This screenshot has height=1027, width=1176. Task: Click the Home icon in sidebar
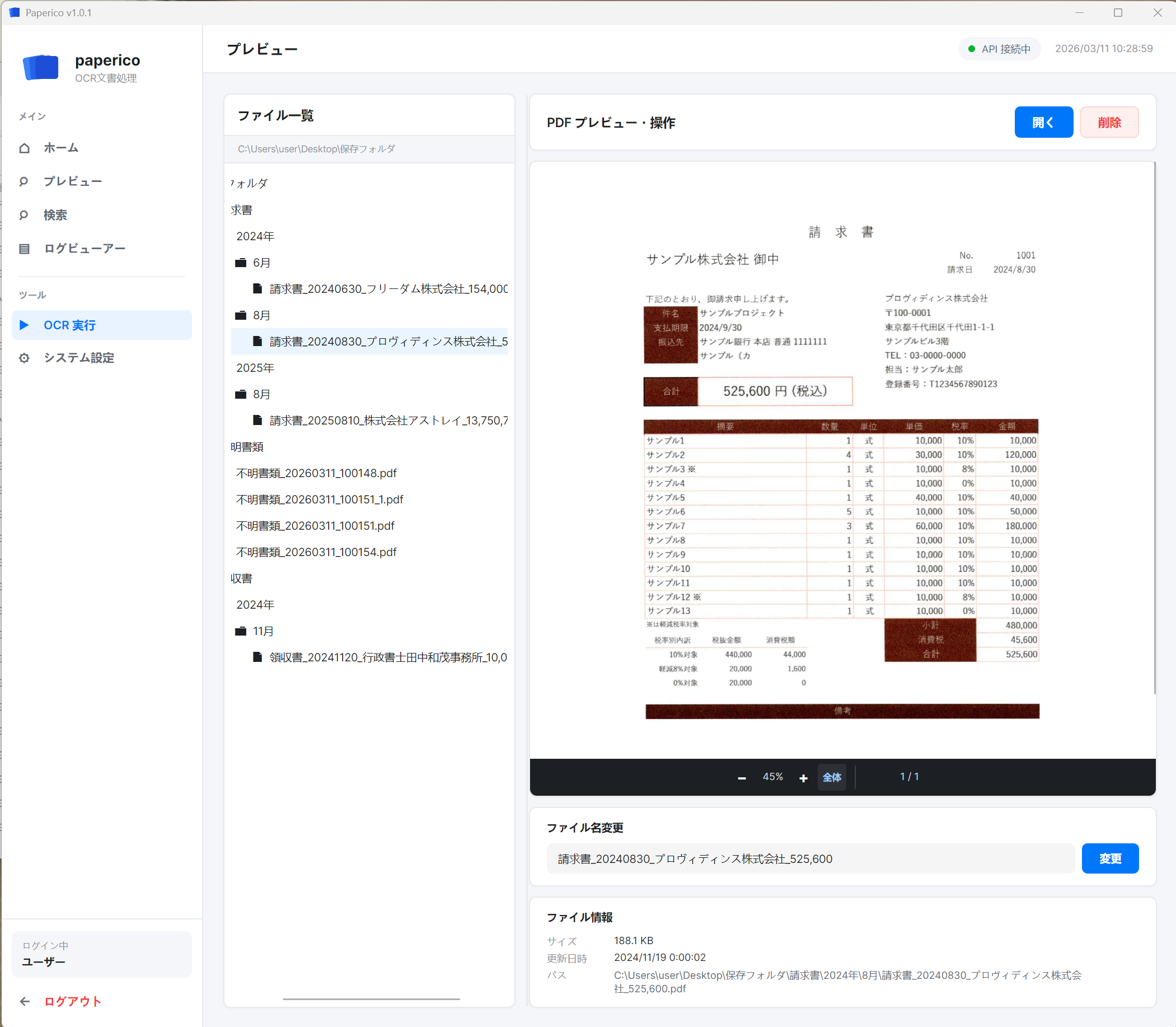pos(24,148)
